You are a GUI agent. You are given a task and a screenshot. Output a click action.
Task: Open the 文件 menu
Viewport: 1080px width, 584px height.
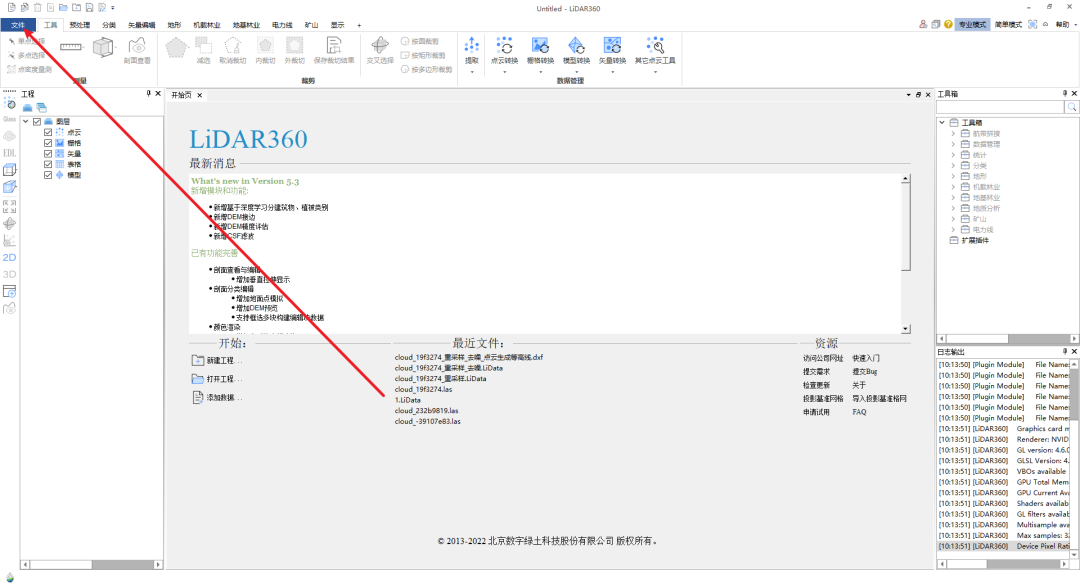coord(18,25)
